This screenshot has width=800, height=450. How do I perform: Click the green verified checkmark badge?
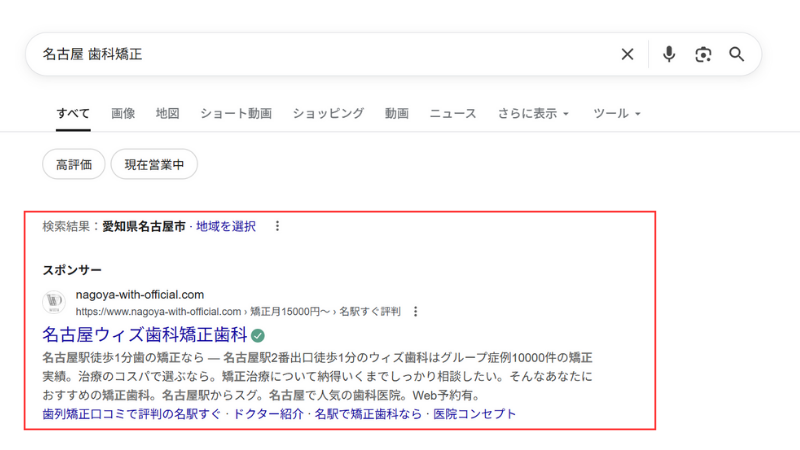coord(258,336)
